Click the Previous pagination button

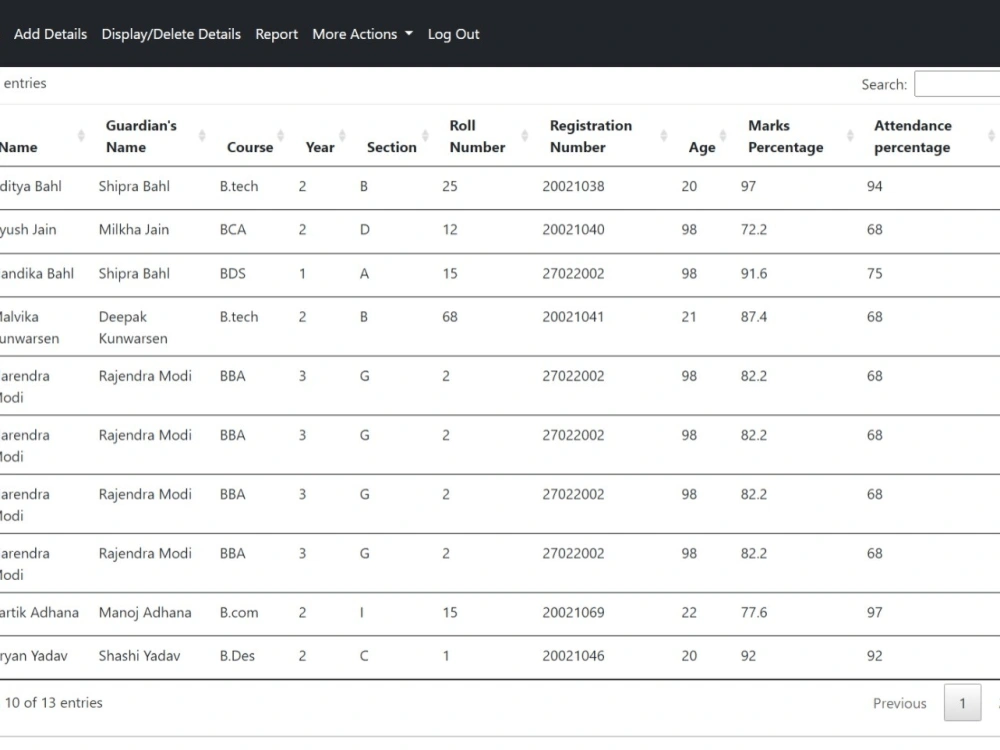coord(898,703)
